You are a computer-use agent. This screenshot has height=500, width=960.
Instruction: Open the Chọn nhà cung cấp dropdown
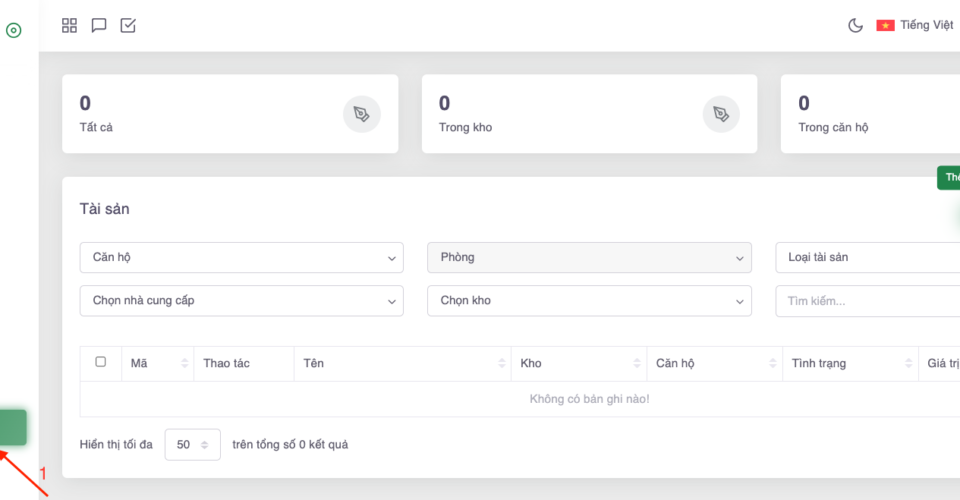tap(241, 300)
